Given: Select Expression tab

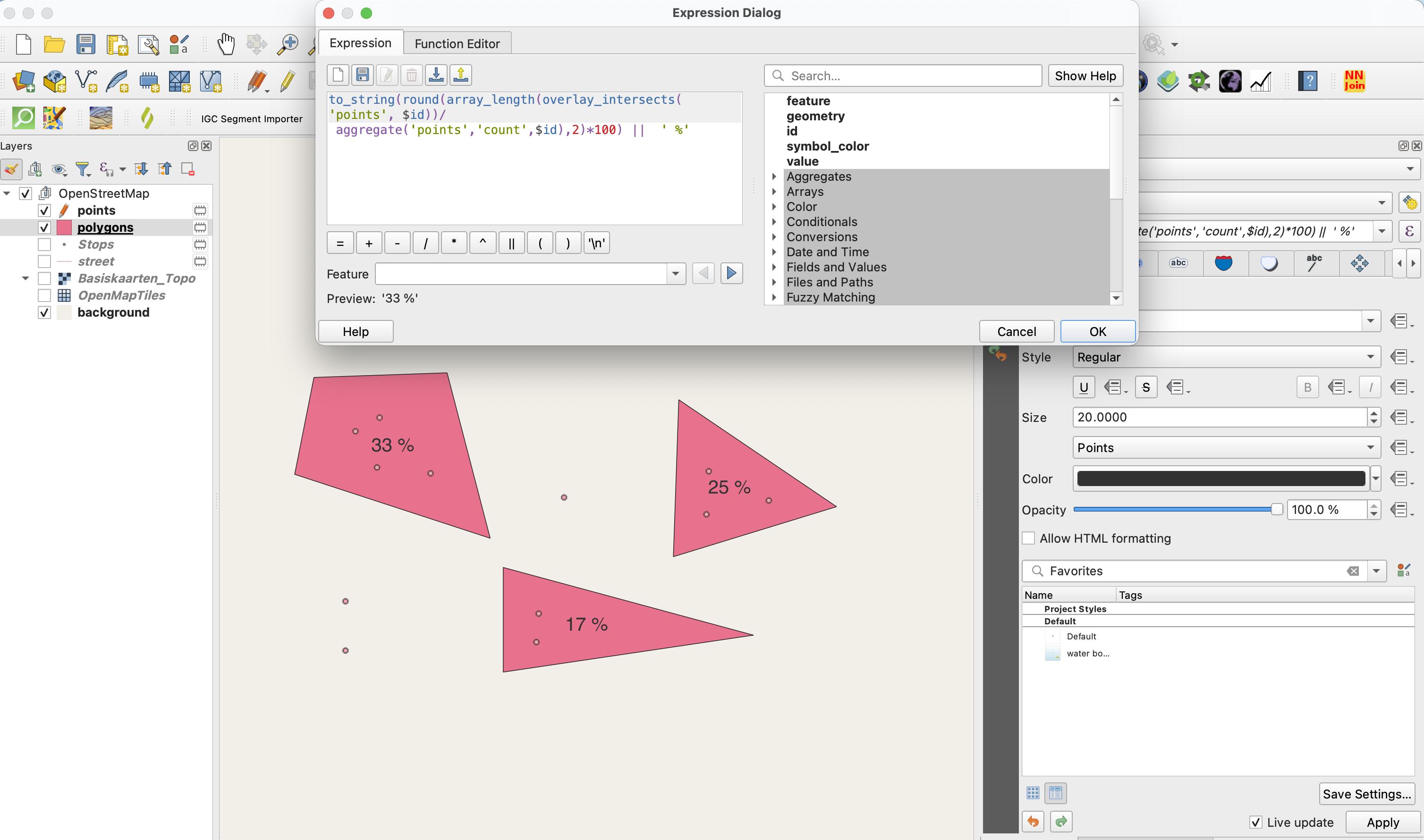Looking at the screenshot, I should coord(361,43).
